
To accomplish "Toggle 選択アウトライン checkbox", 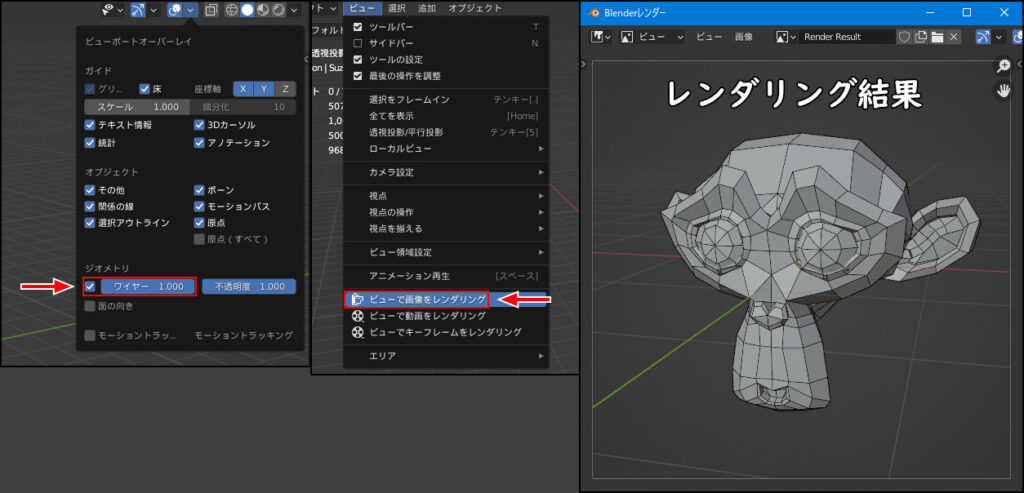I will pos(90,223).
